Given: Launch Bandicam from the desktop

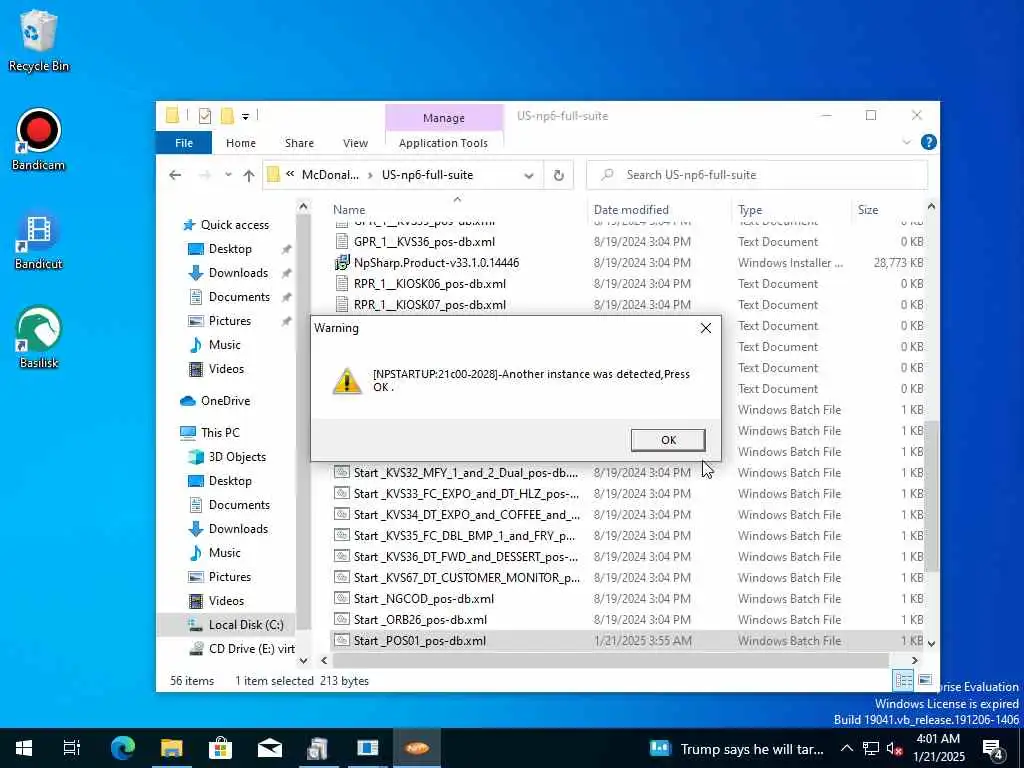Looking at the screenshot, I should (39, 140).
